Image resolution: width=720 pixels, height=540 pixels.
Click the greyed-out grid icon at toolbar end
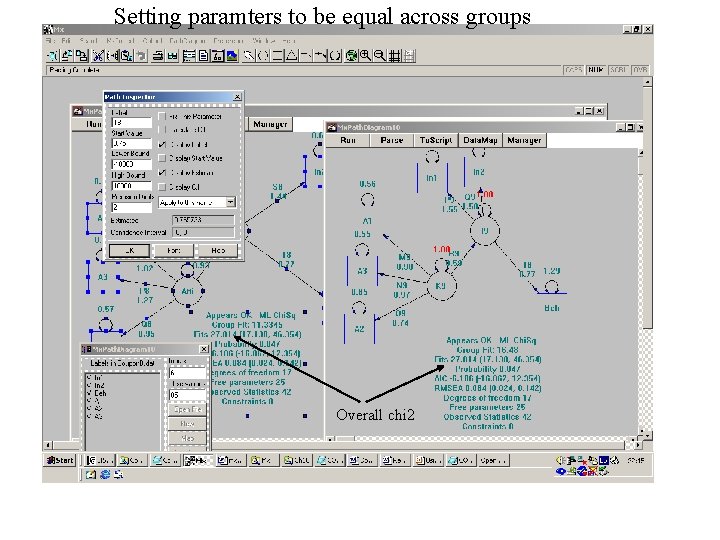point(409,56)
